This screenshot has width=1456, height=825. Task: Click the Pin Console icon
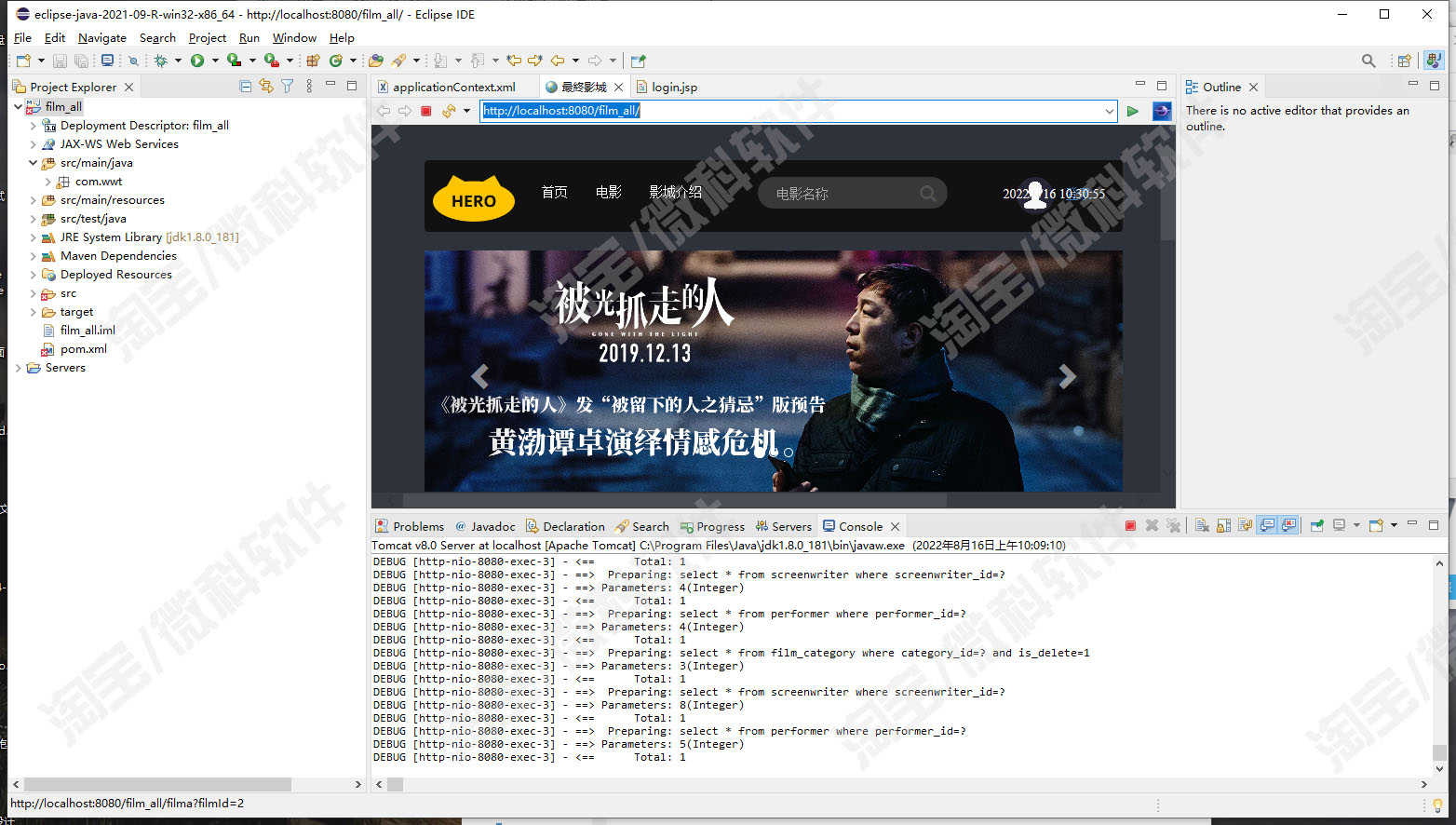click(x=1316, y=526)
